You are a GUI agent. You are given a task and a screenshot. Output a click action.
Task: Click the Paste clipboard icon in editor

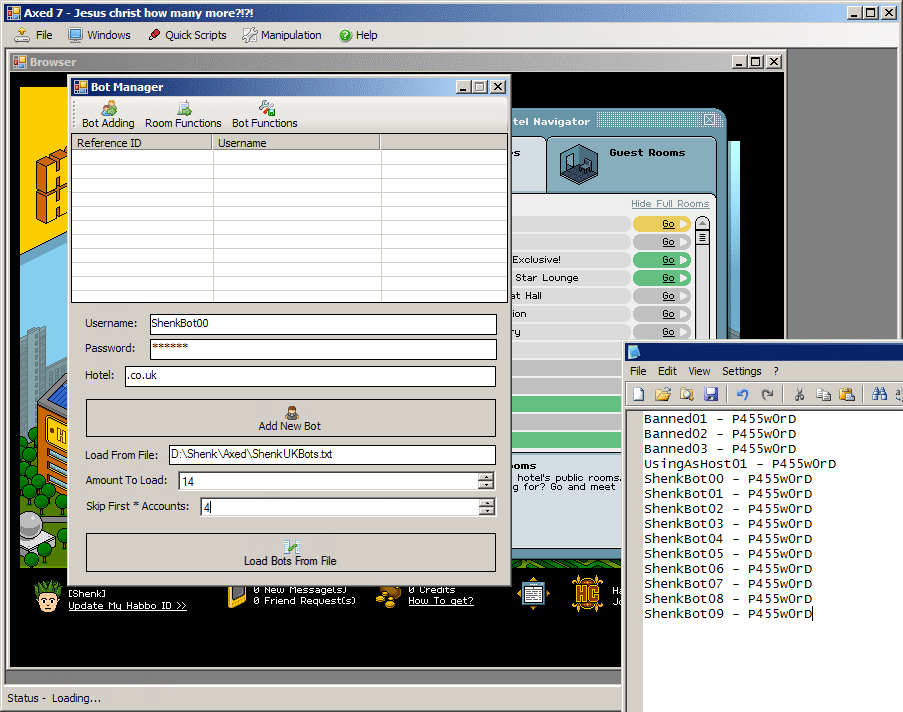(847, 395)
